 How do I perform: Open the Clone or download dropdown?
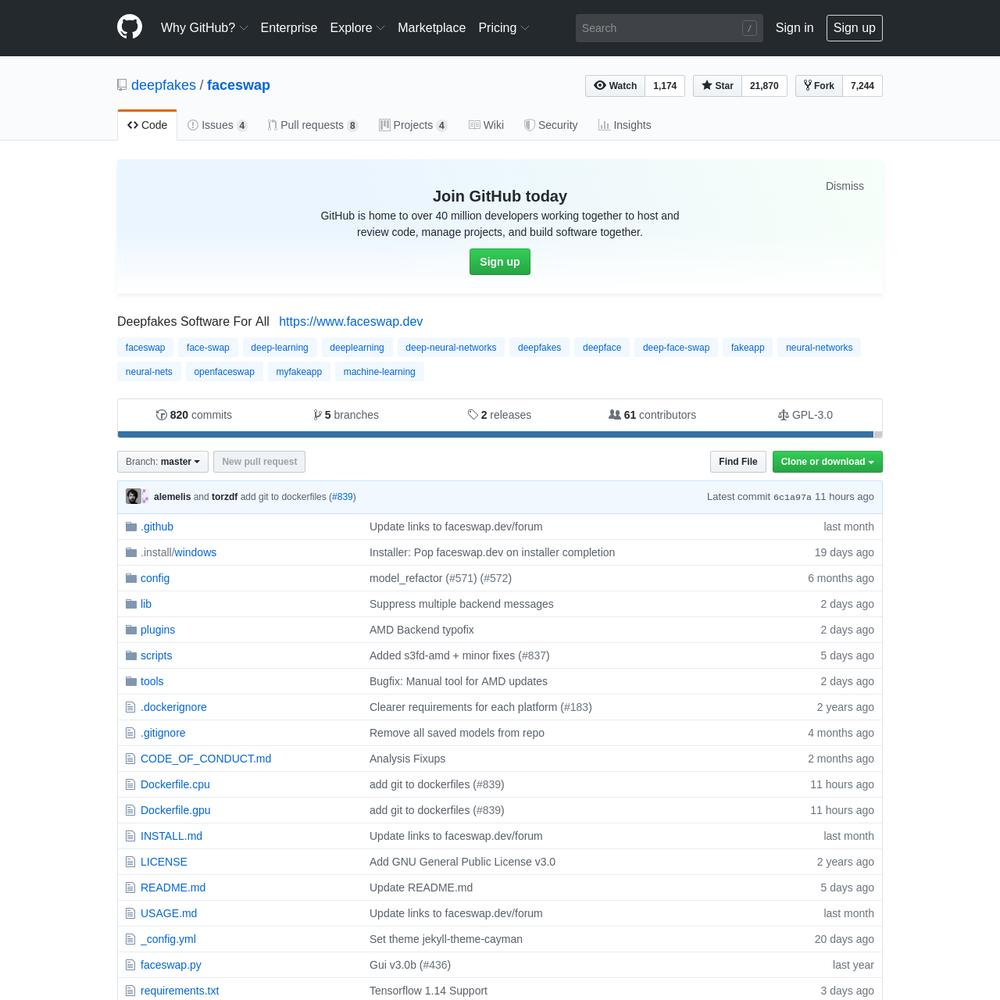pyautogui.click(x=827, y=462)
